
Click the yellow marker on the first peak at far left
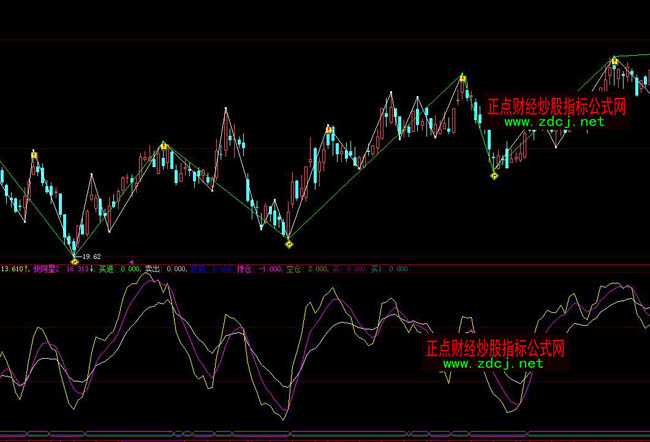[x=34, y=155]
